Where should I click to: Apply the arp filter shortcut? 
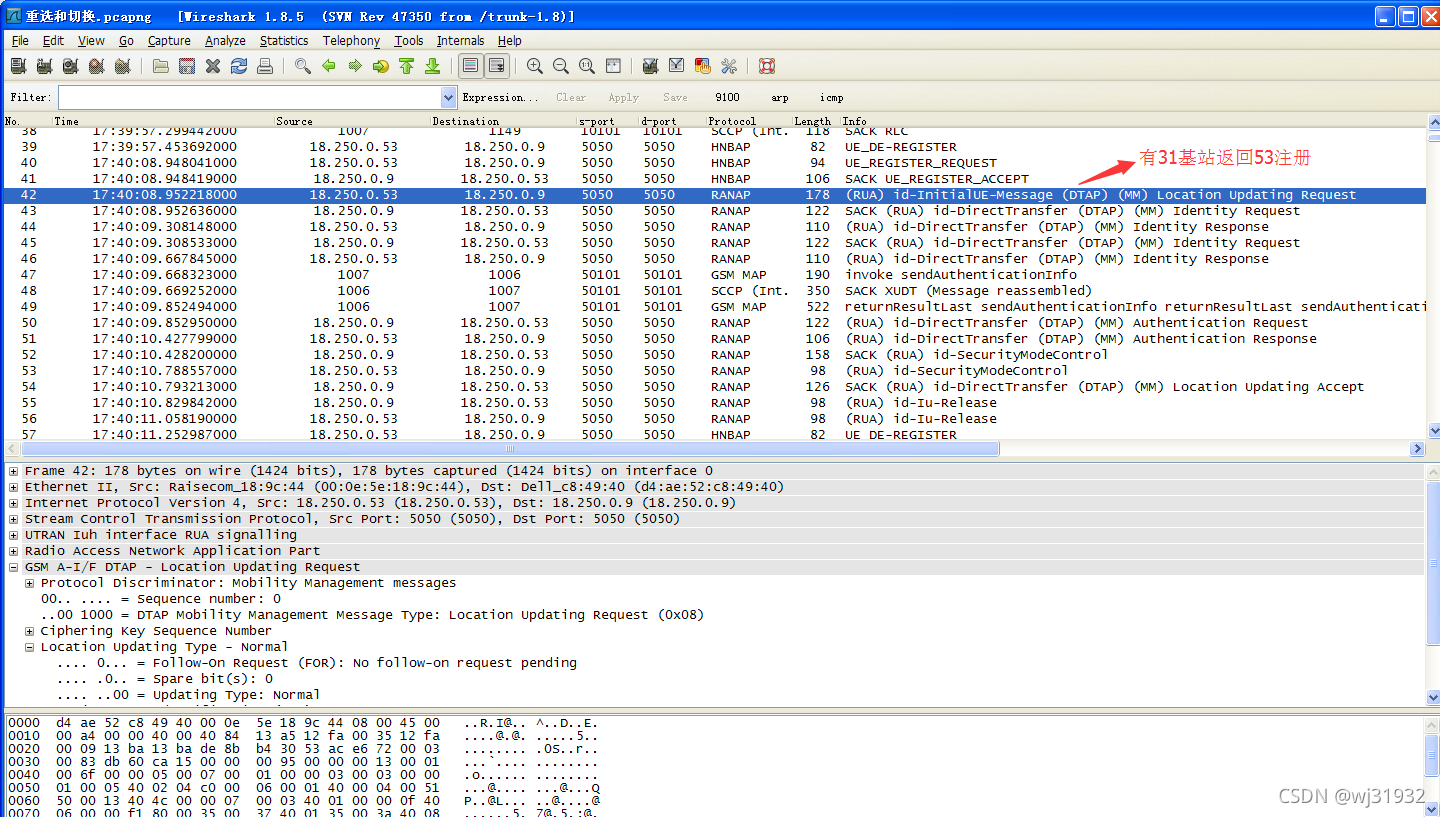tap(779, 97)
